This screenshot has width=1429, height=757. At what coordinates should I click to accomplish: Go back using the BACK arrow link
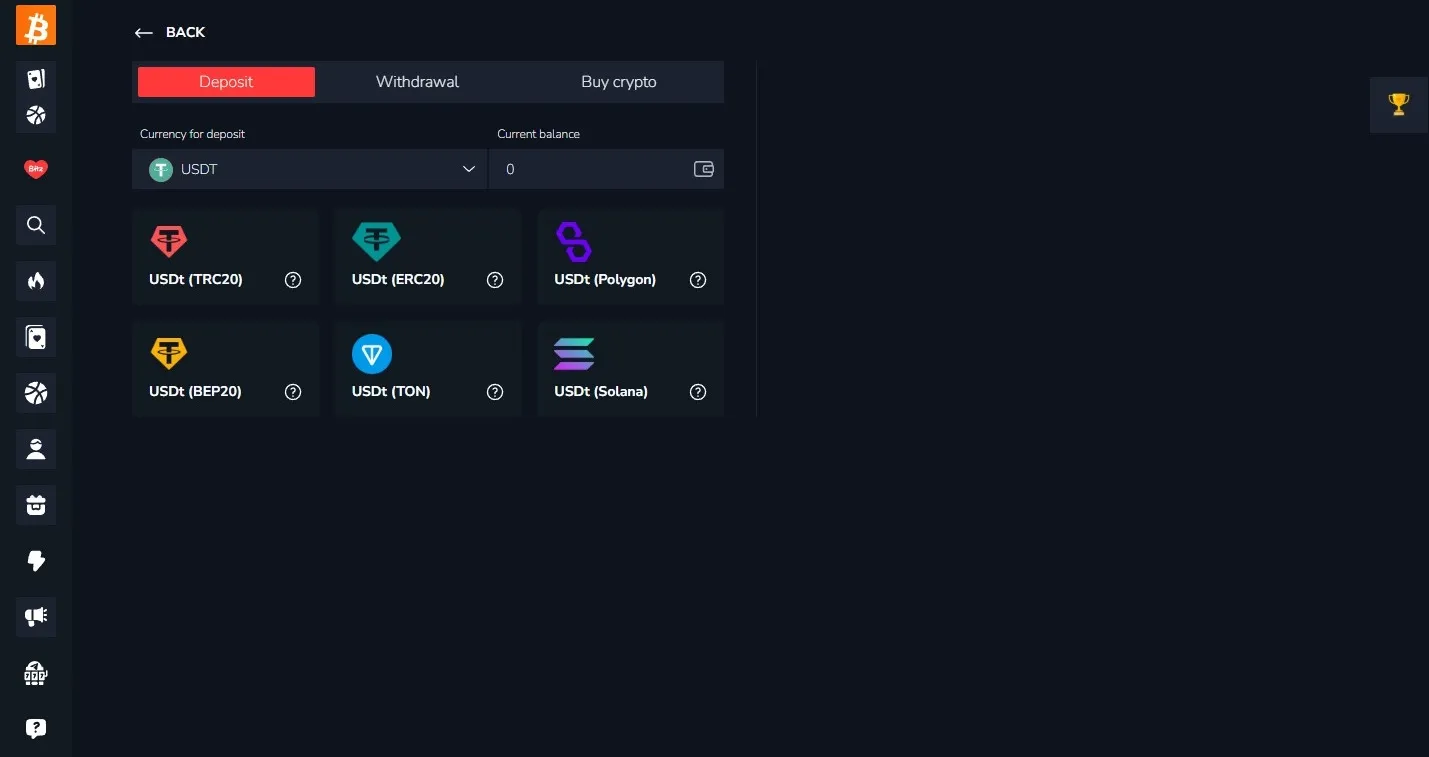point(169,32)
